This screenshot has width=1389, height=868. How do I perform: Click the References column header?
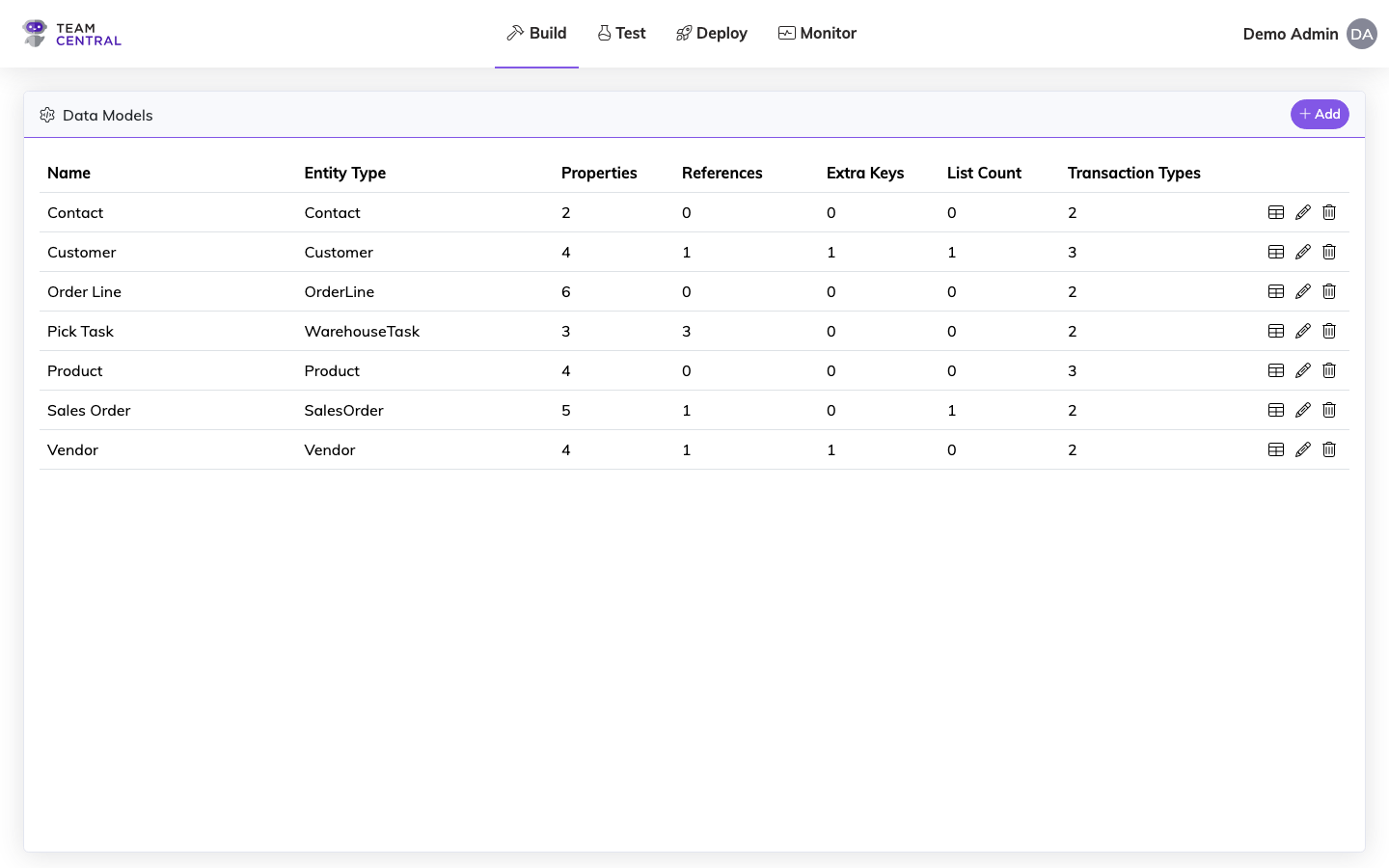tap(722, 173)
